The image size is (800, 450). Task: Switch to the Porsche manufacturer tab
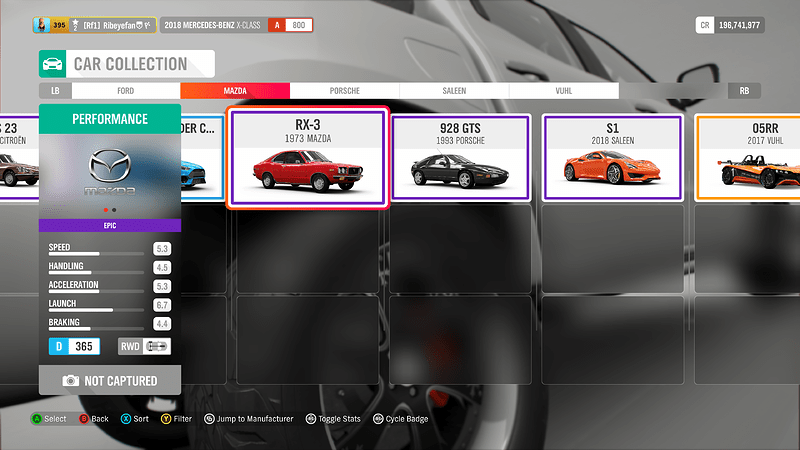pos(344,91)
